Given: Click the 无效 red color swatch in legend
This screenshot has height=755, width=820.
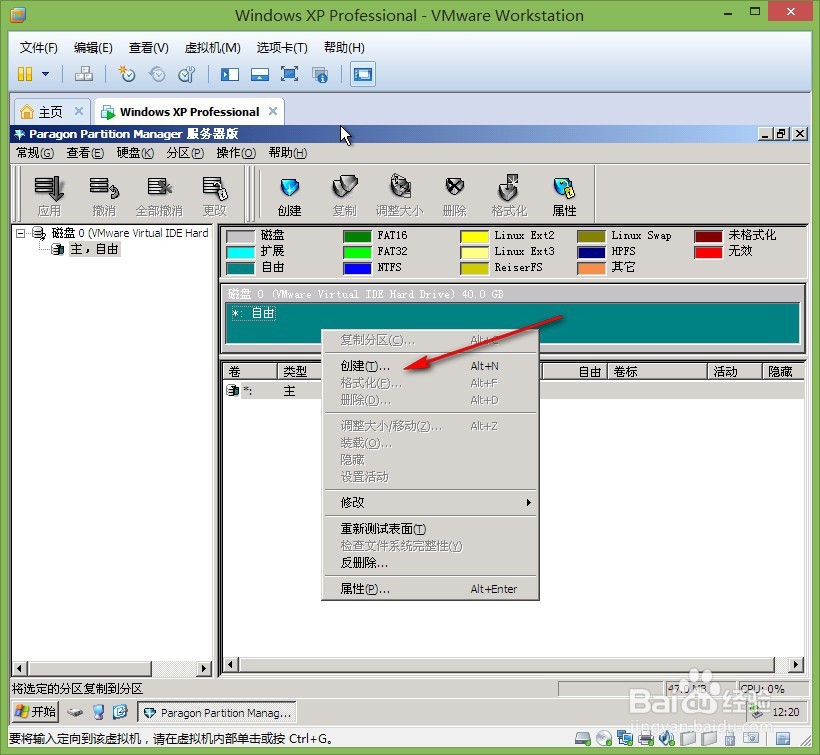Looking at the screenshot, I should pos(709,252).
